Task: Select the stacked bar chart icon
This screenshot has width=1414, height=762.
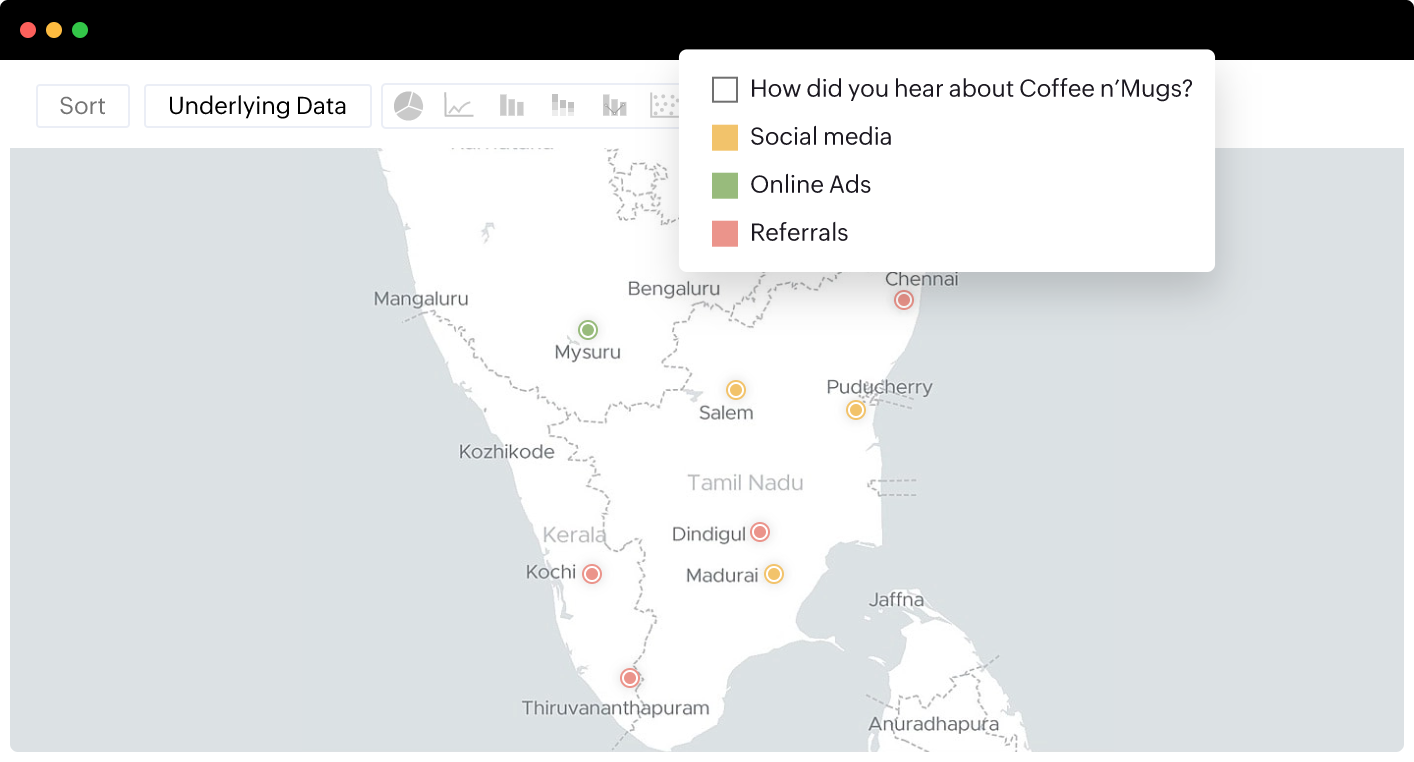Action: coord(563,106)
